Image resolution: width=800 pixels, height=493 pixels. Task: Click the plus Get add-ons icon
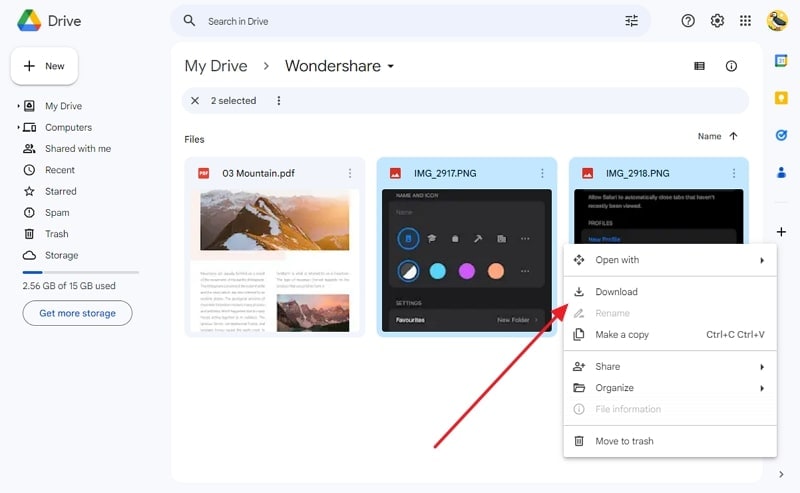pos(781,232)
